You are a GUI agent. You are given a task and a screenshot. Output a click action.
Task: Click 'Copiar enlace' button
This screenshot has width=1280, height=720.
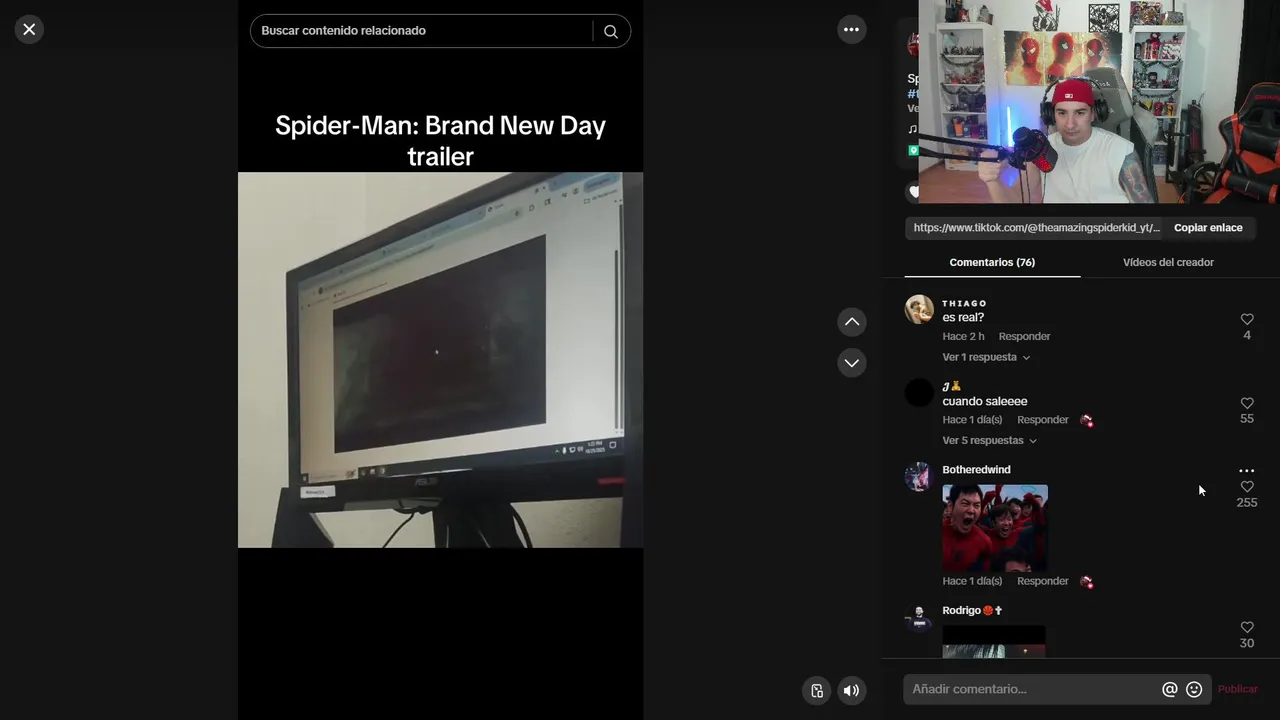1208,228
